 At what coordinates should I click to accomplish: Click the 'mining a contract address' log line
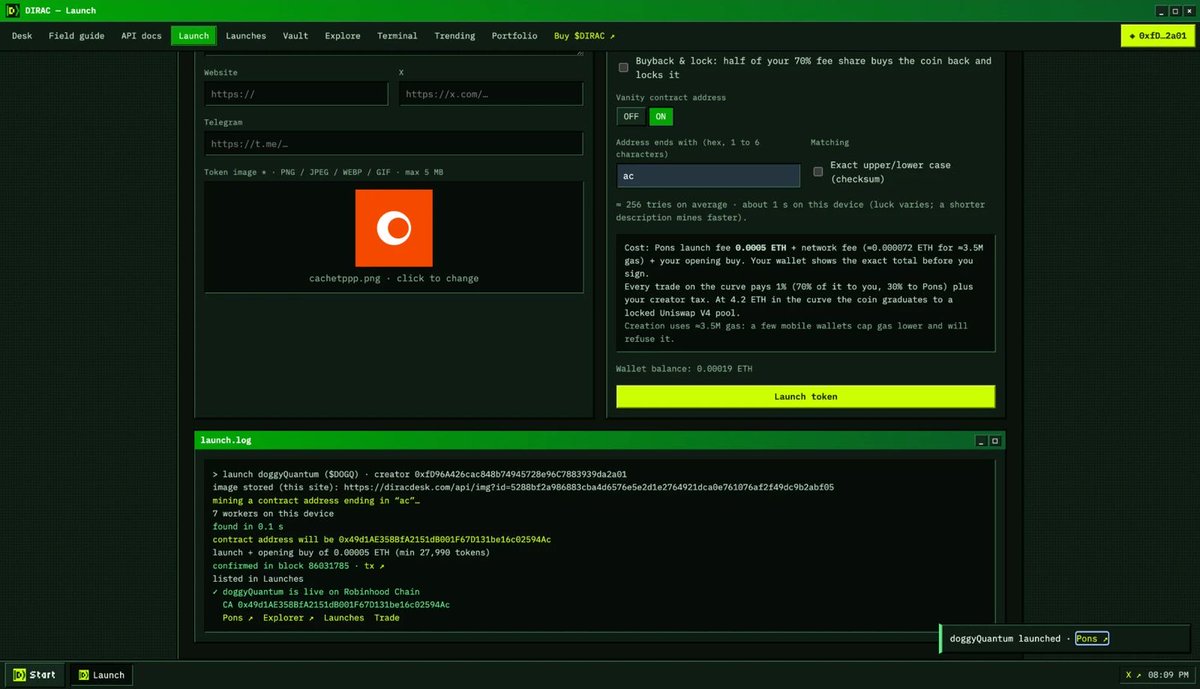316,500
